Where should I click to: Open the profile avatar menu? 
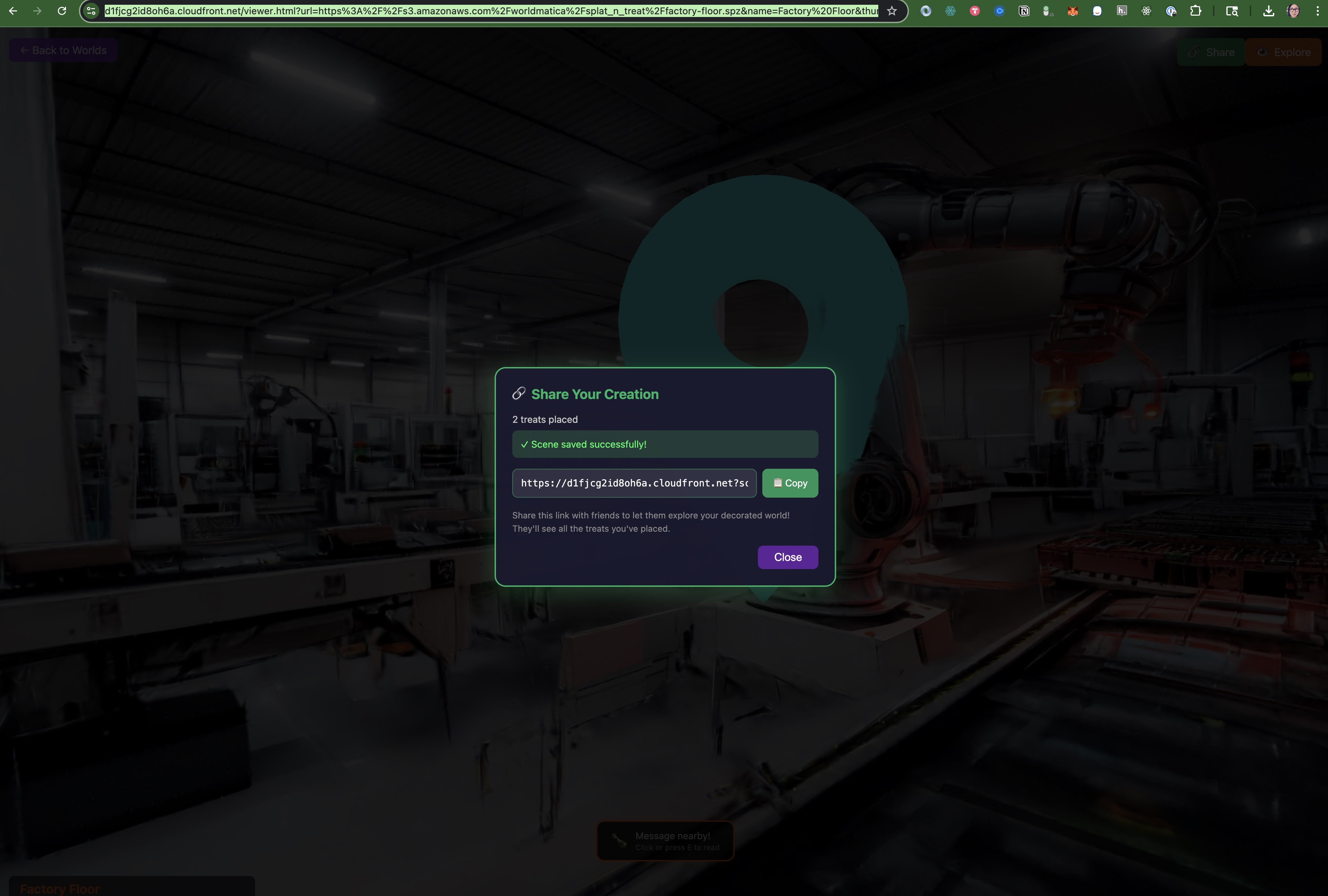click(1294, 11)
